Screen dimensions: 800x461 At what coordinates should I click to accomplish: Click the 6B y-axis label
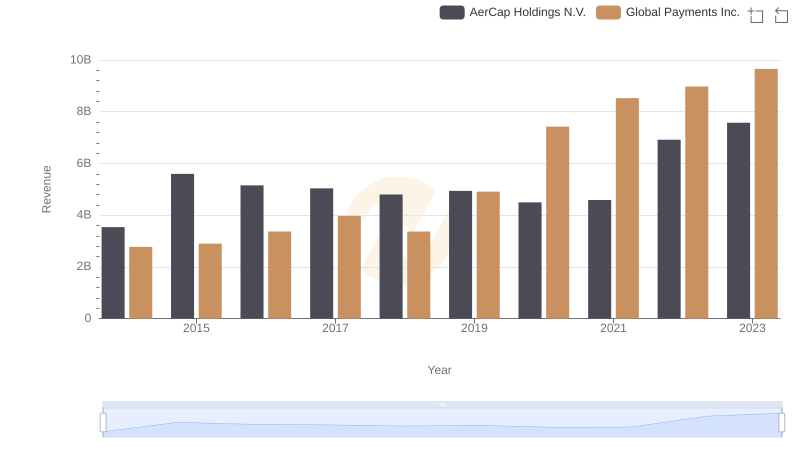(x=84, y=164)
